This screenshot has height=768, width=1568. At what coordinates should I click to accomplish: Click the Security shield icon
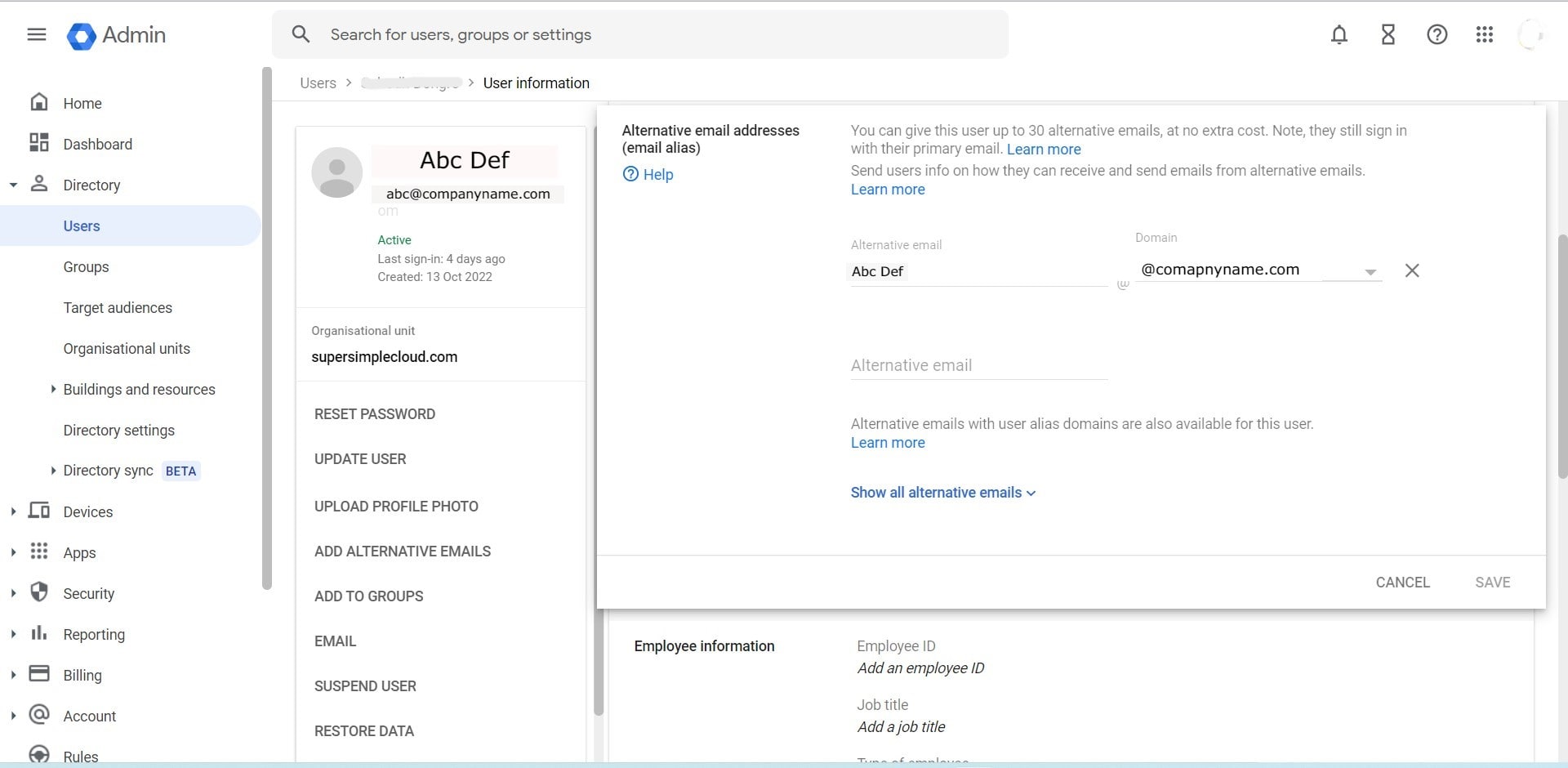[x=38, y=592]
